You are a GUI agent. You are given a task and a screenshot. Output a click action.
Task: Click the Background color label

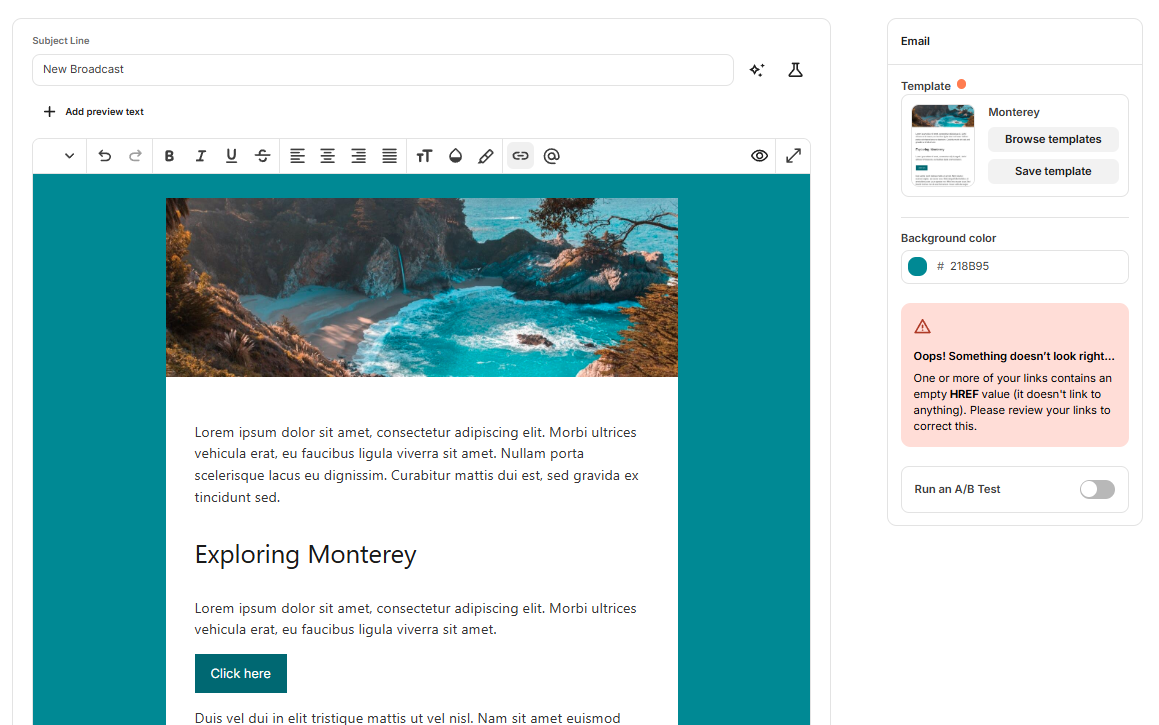tap(948, 238)
